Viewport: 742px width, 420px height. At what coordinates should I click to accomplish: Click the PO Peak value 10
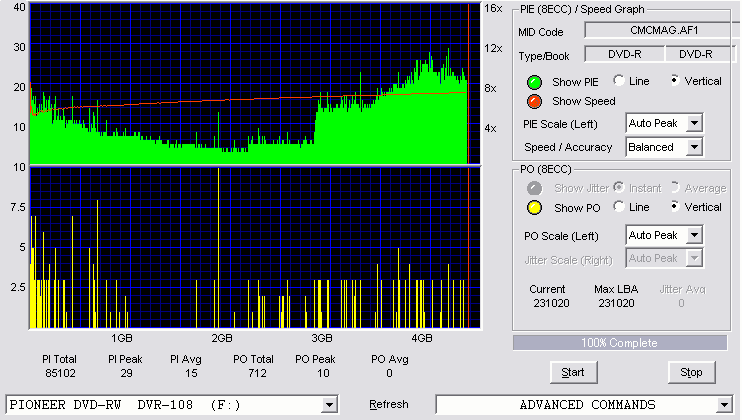point(323,373)
